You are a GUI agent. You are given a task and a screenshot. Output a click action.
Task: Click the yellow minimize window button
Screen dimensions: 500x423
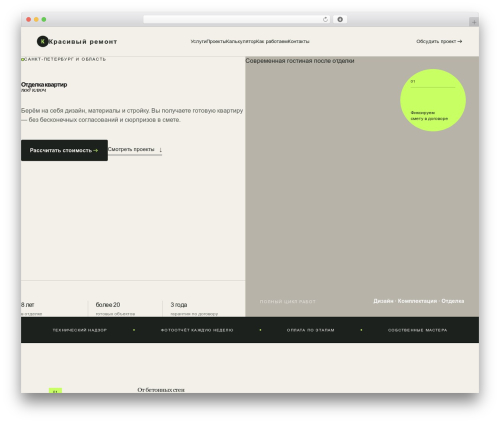tap(36, 19)
